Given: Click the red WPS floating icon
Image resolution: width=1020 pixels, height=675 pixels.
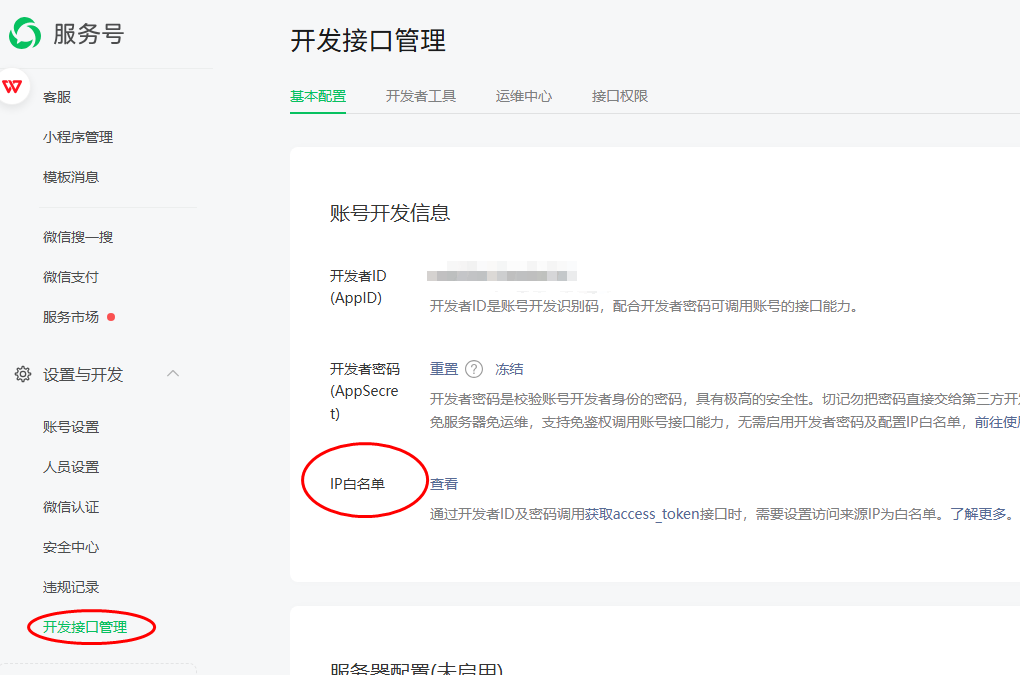Looking at the screenshot, I should pyautogui.click(x=12, y=86).
